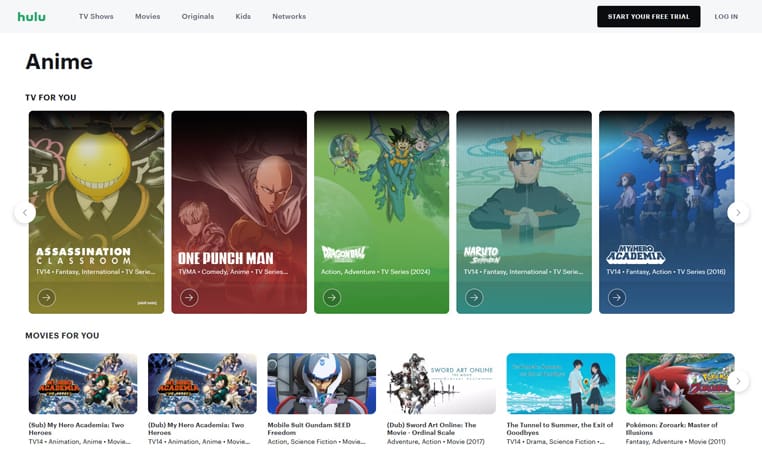Open (Dub) My Hero Academia: Two Heroes thumbnail
Screen dimensions: 762x464
click(202, 383)
